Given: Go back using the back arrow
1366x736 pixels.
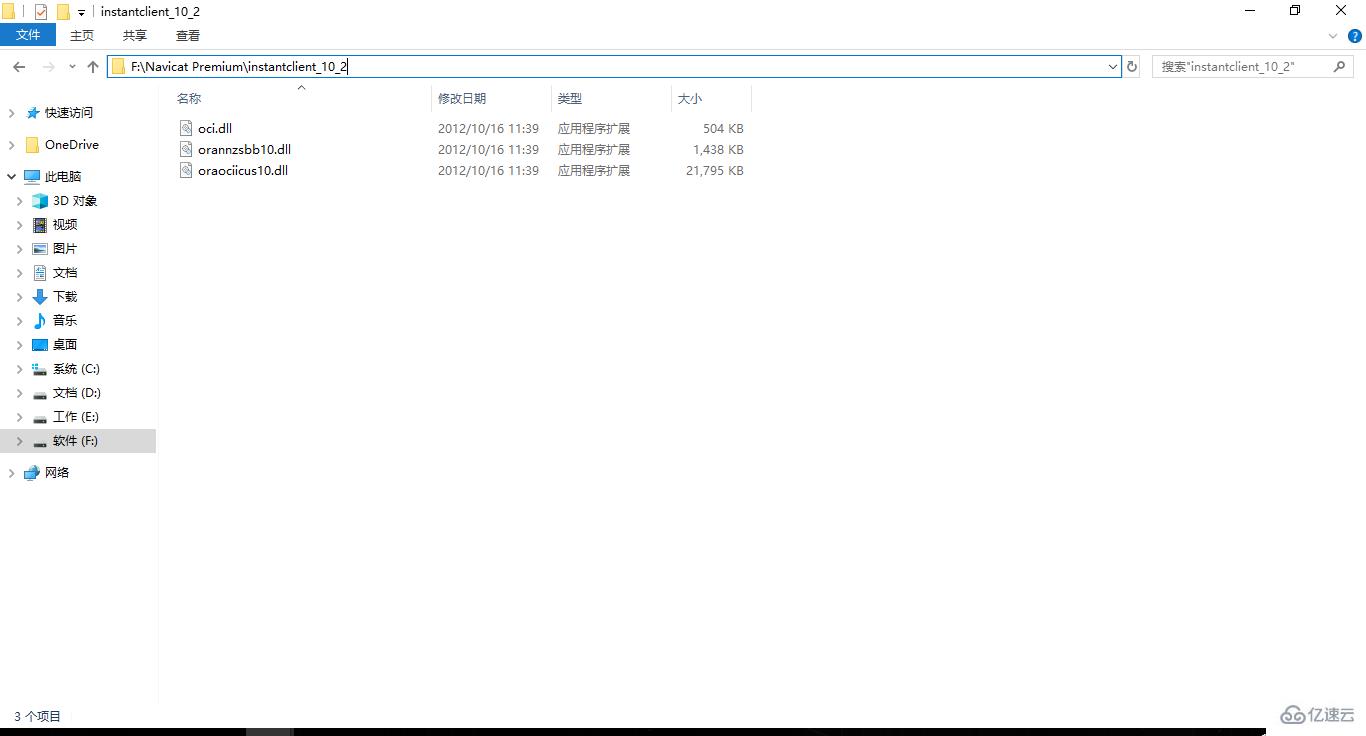Looking at the screenshot, I should pos(19,66).
